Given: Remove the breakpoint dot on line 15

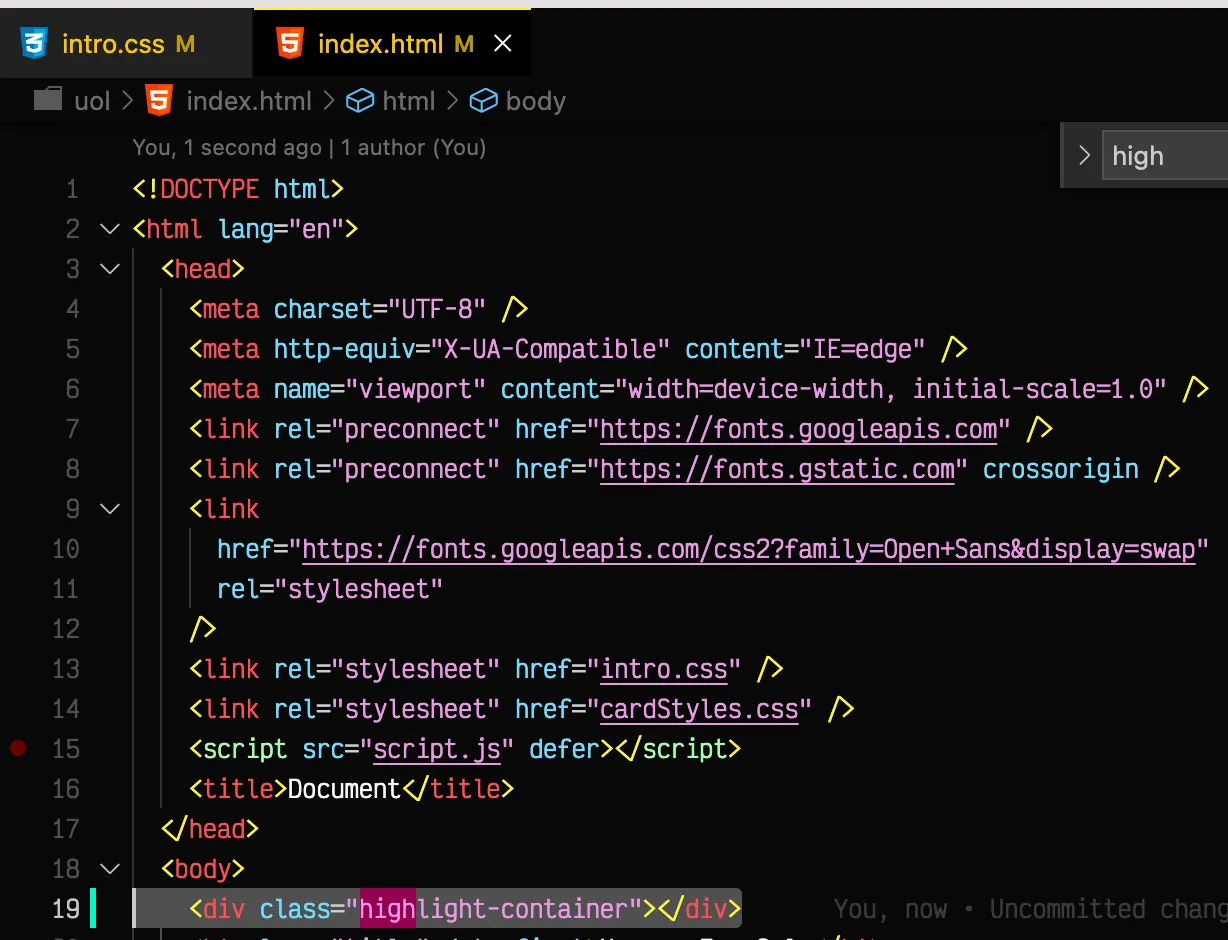Looking at the screenshot, I should click(x=17, y=748).
